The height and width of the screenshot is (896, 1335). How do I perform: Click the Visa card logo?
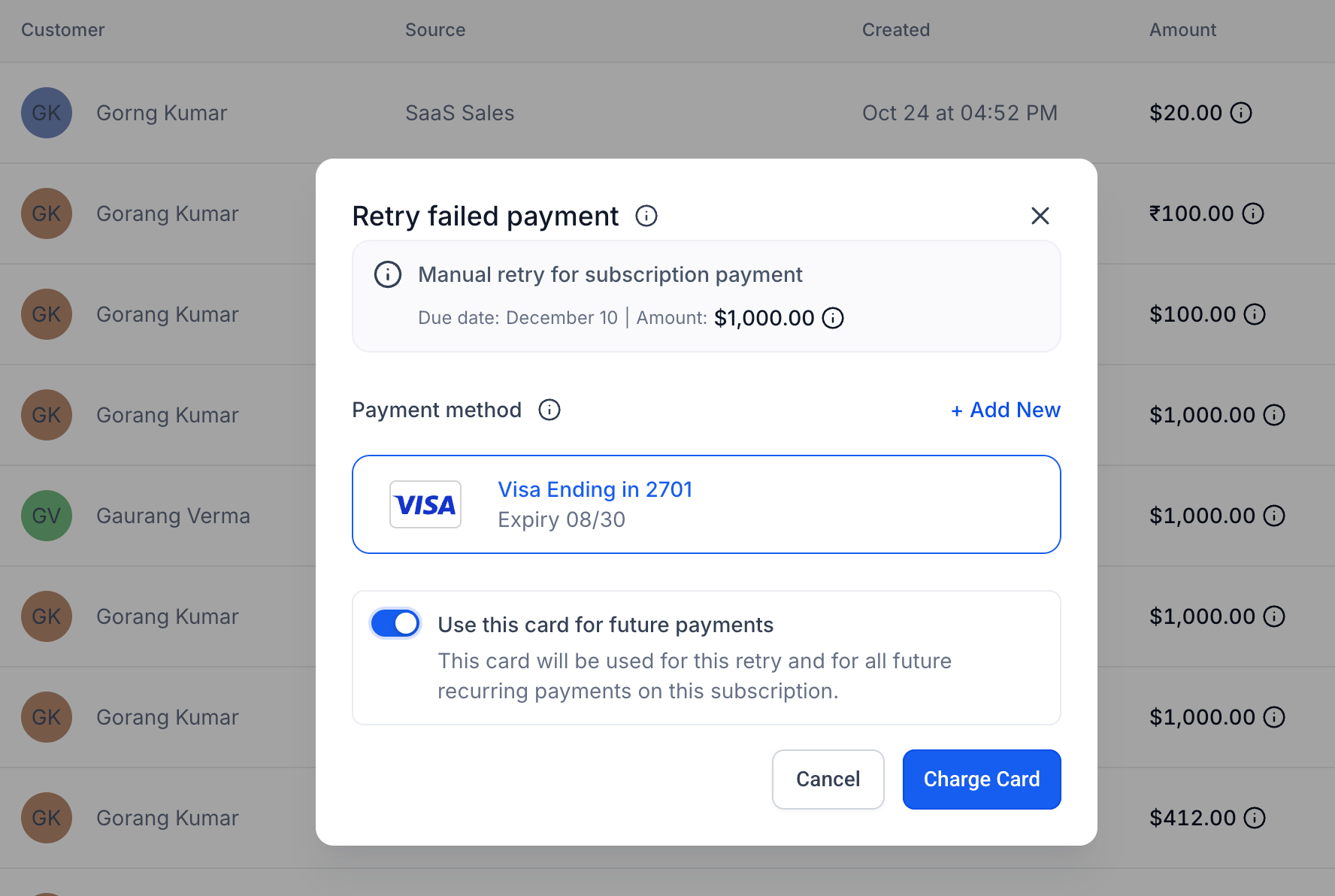[x=425, y=504]
